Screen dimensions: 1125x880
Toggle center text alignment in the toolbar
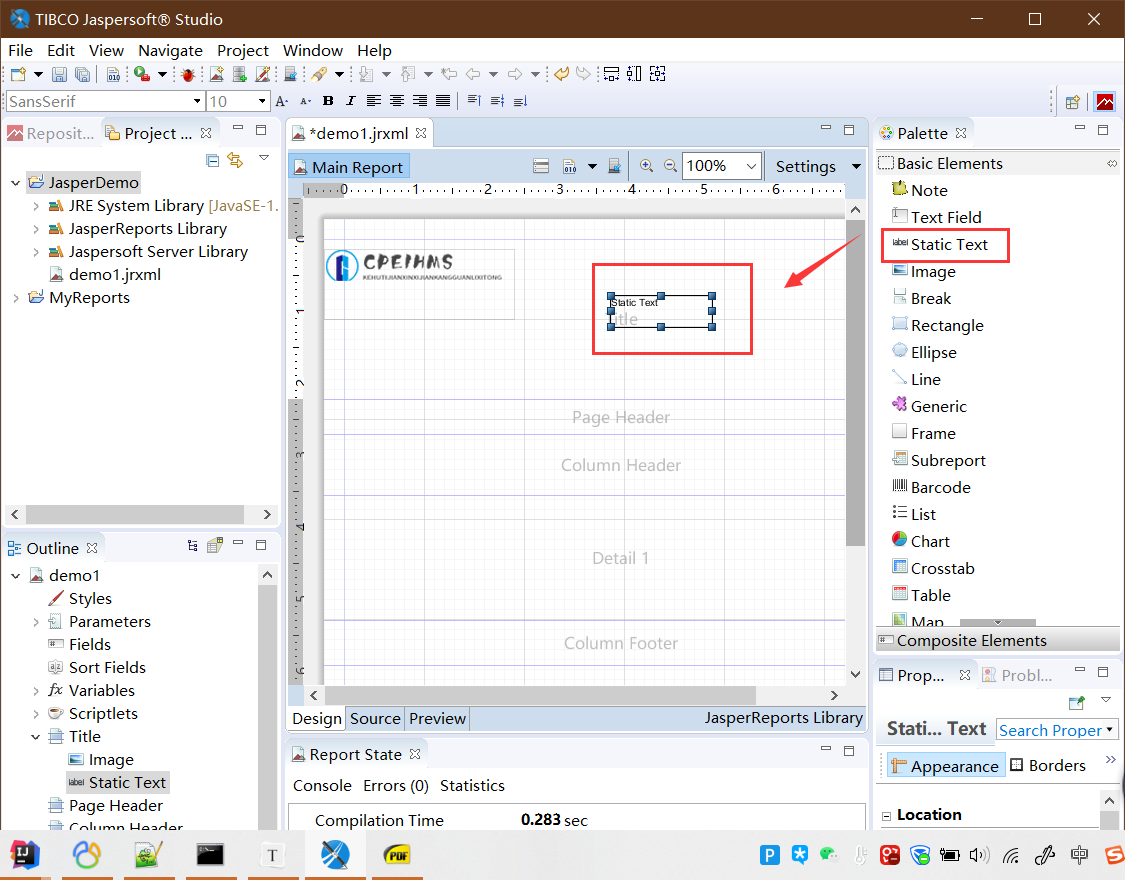tap(396, 101)
